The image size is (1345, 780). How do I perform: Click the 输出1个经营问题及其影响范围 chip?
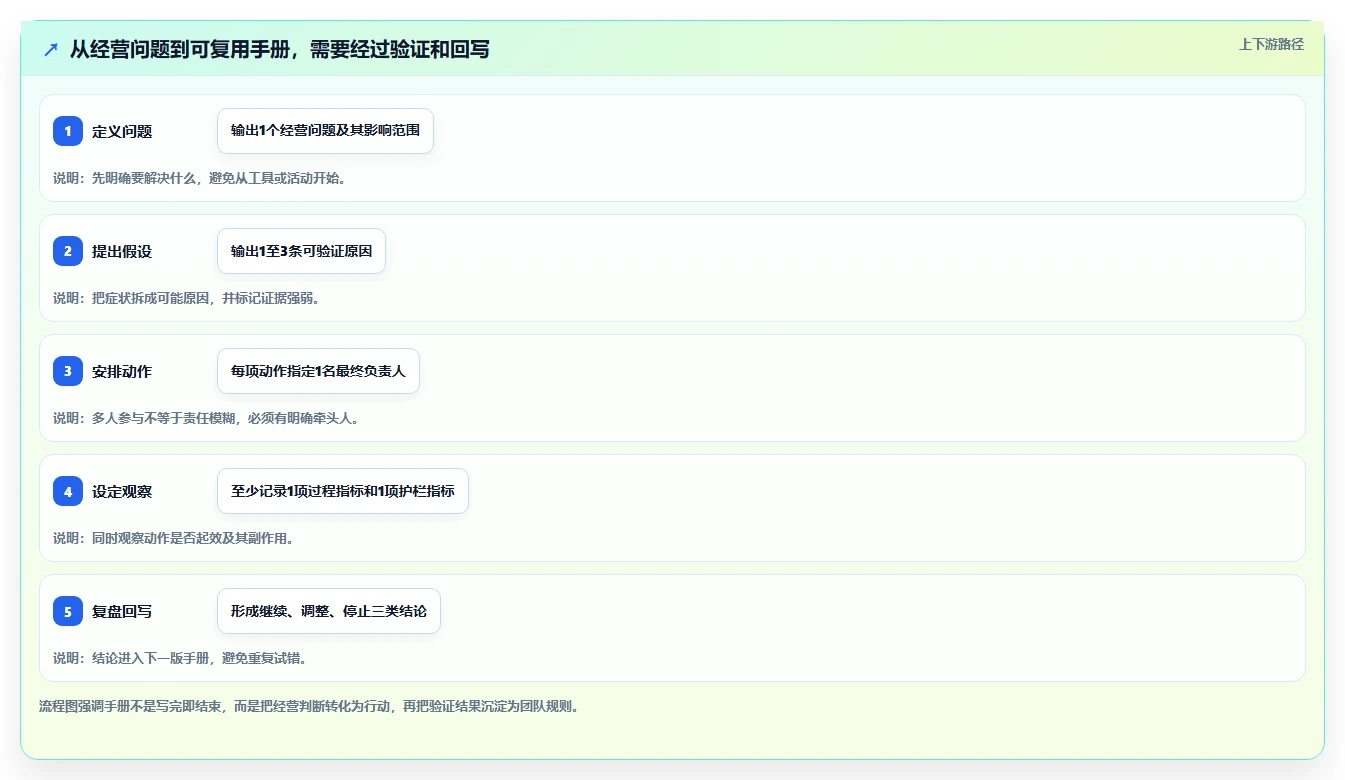pyautogui.click(x=325, y=131)
